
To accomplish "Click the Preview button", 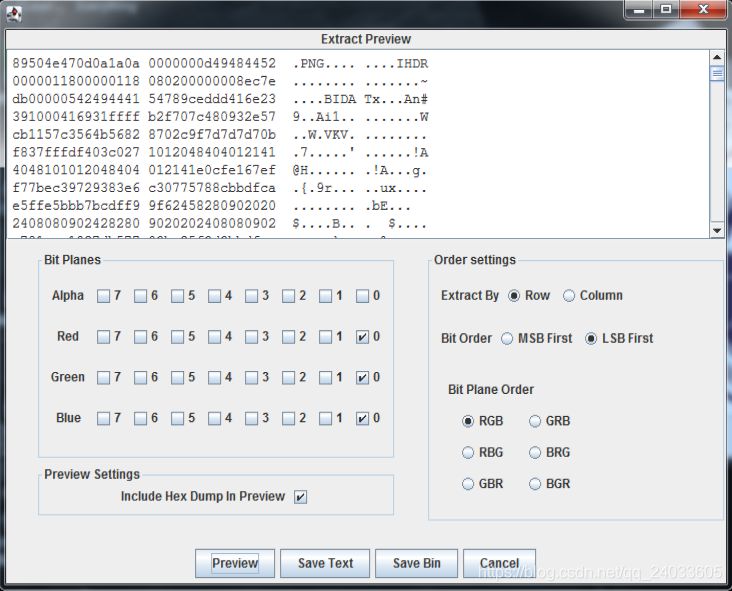I will [235, 563].
